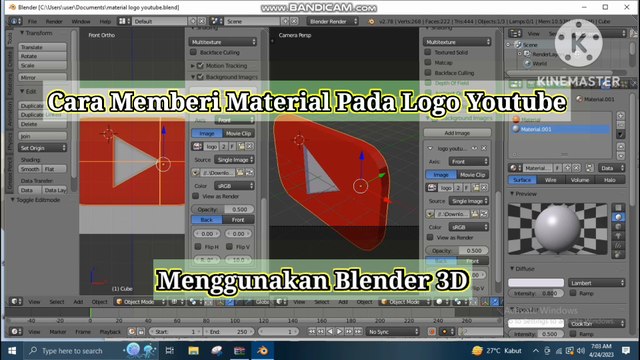The width and height of the screenshot is (640, 360).
Task: Click play animation button in timeline
Action: [340, 332]
